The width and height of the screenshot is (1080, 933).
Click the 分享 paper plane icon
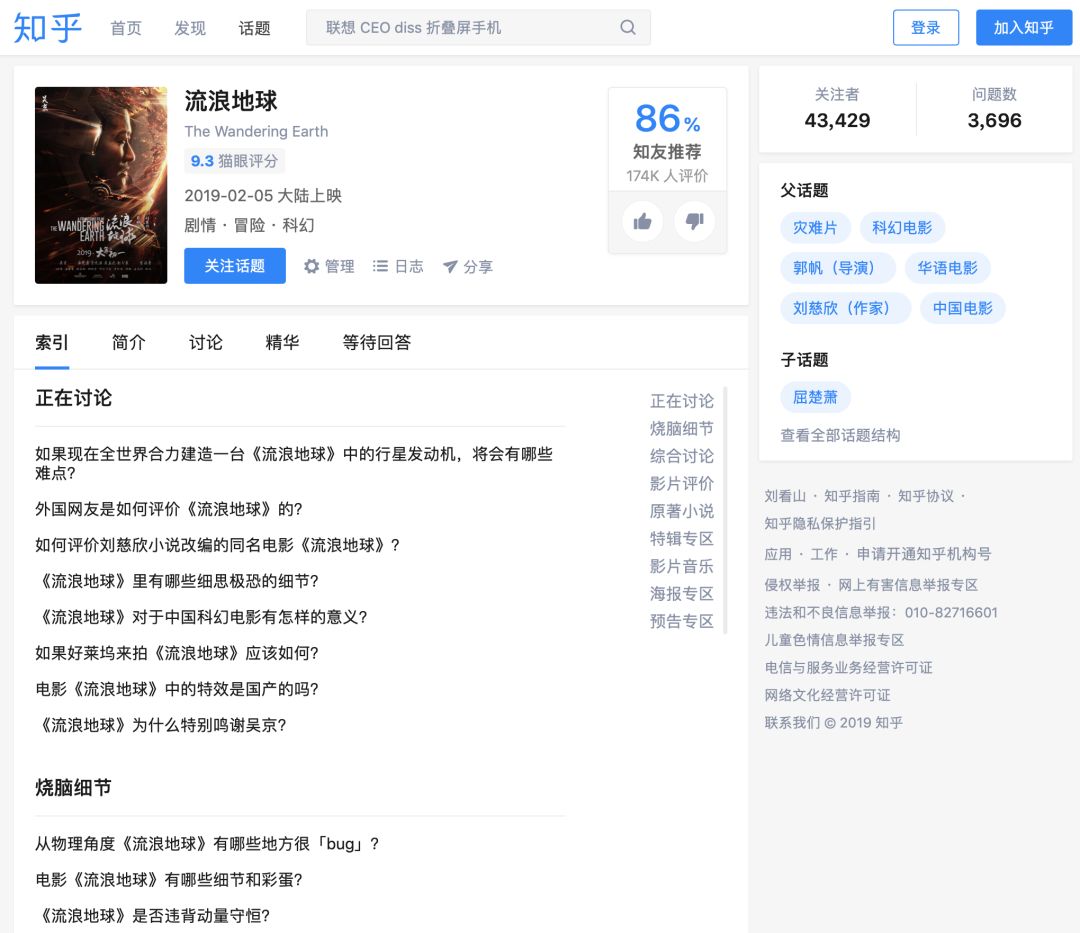tap(450, 266)
